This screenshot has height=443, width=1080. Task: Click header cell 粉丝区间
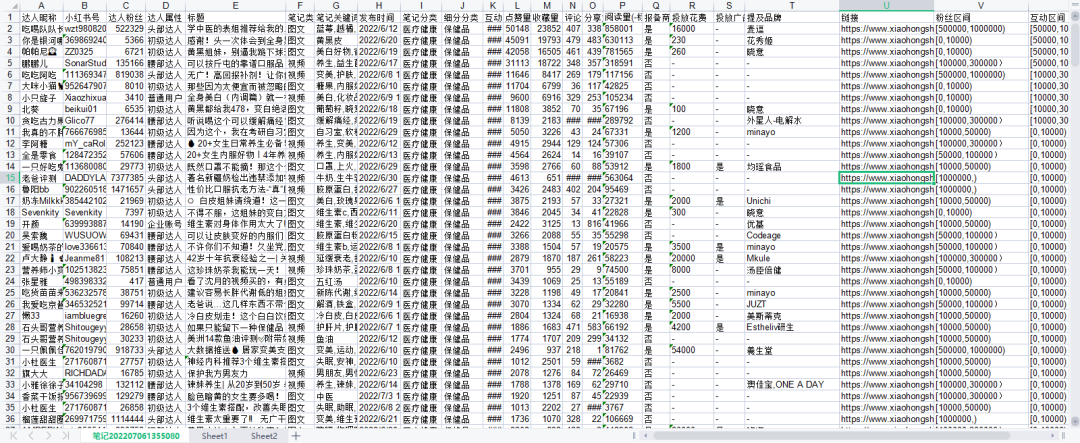[981, 16]
